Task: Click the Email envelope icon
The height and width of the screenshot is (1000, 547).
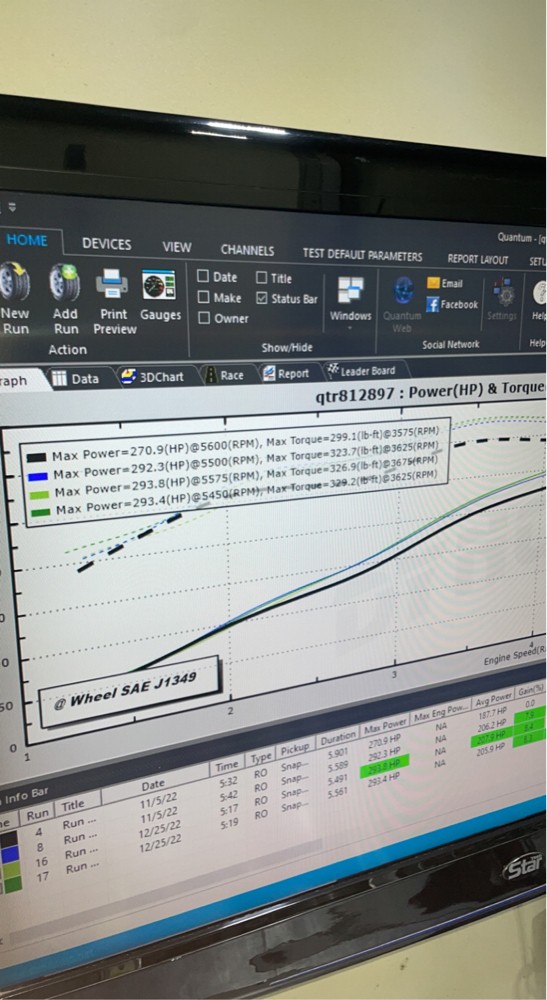Action: coord(434,283)
